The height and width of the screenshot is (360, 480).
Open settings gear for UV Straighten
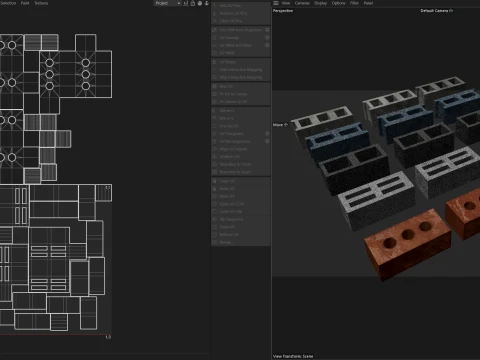(x=267, y=134)
